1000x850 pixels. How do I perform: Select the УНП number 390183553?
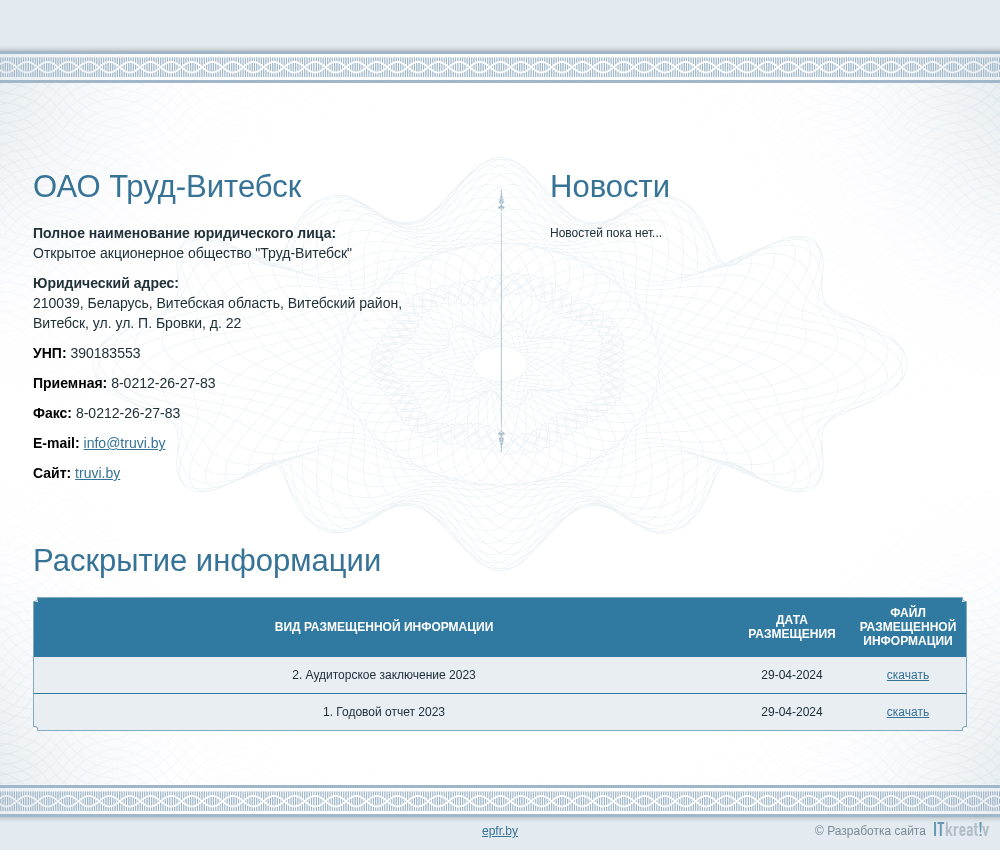[x=105, y=353]
